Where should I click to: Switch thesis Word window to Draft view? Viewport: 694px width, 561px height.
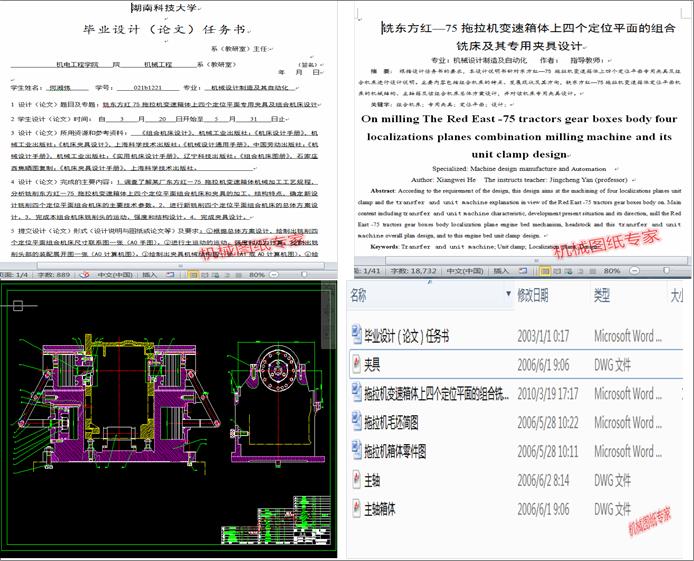(592, 271)
